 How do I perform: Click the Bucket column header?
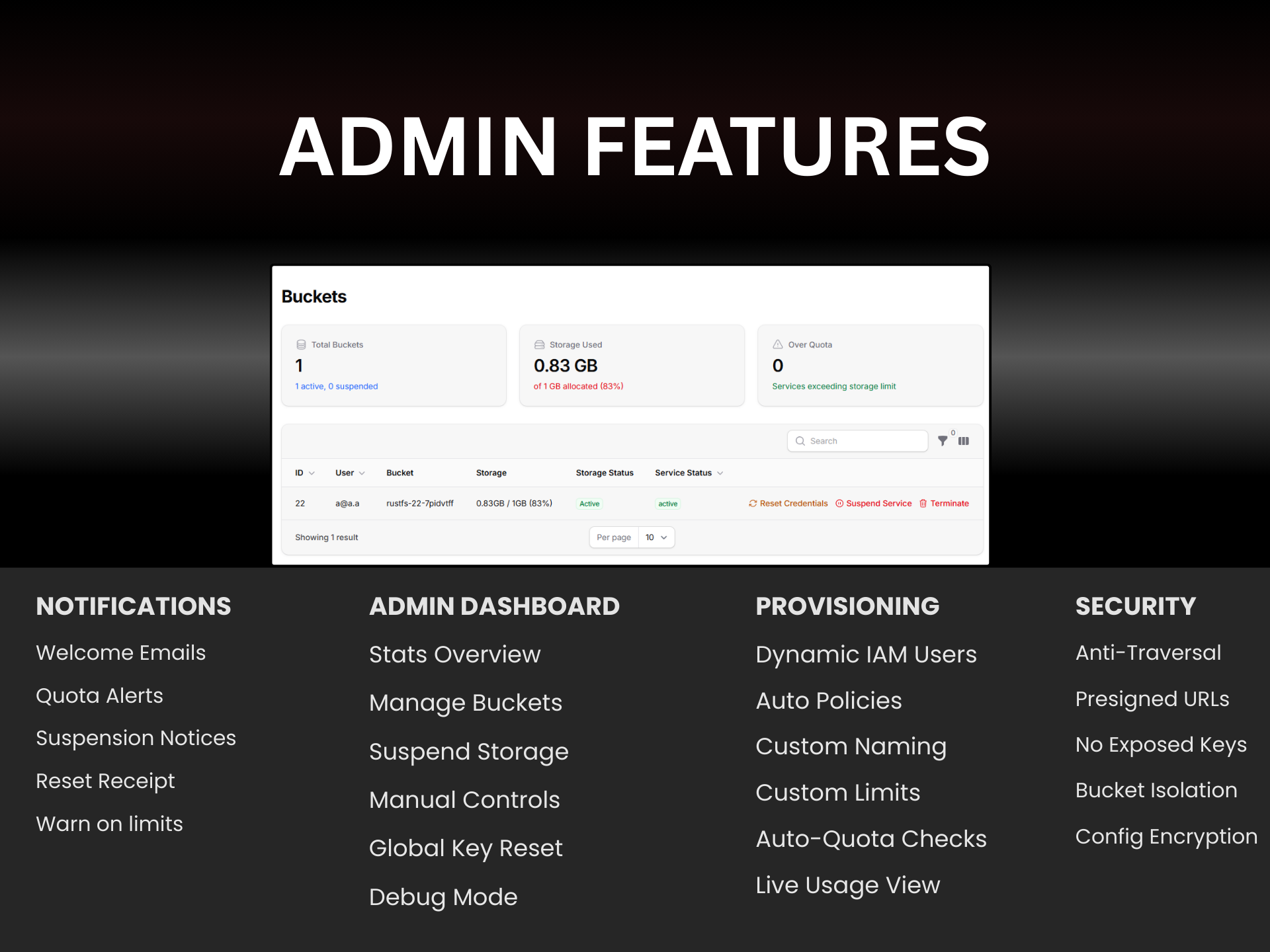400,473
